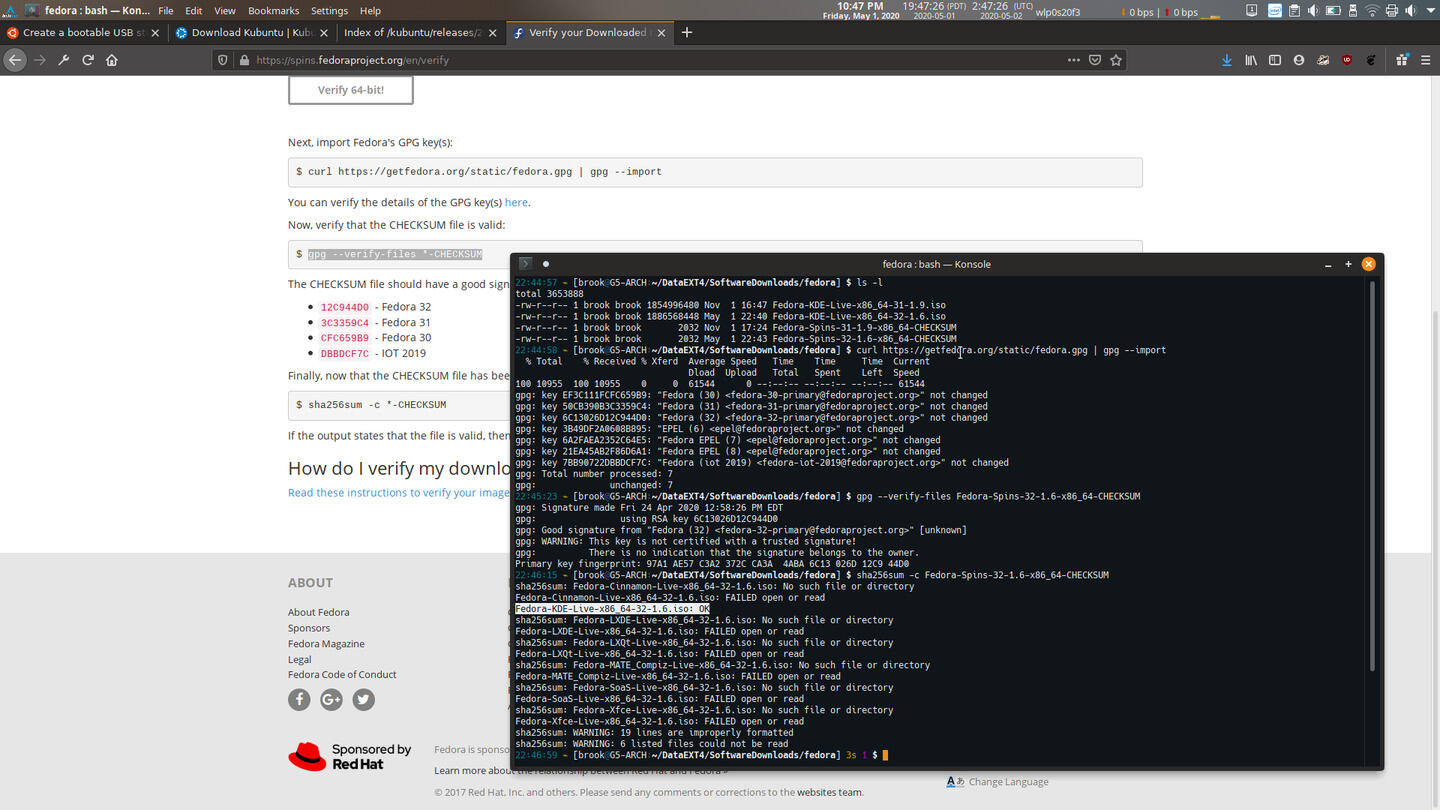This screenshot has width=1440, height=810.
Task: Click the 'sha256sum -c *-CHECKSUM' command box
Action: coord(400,405)
